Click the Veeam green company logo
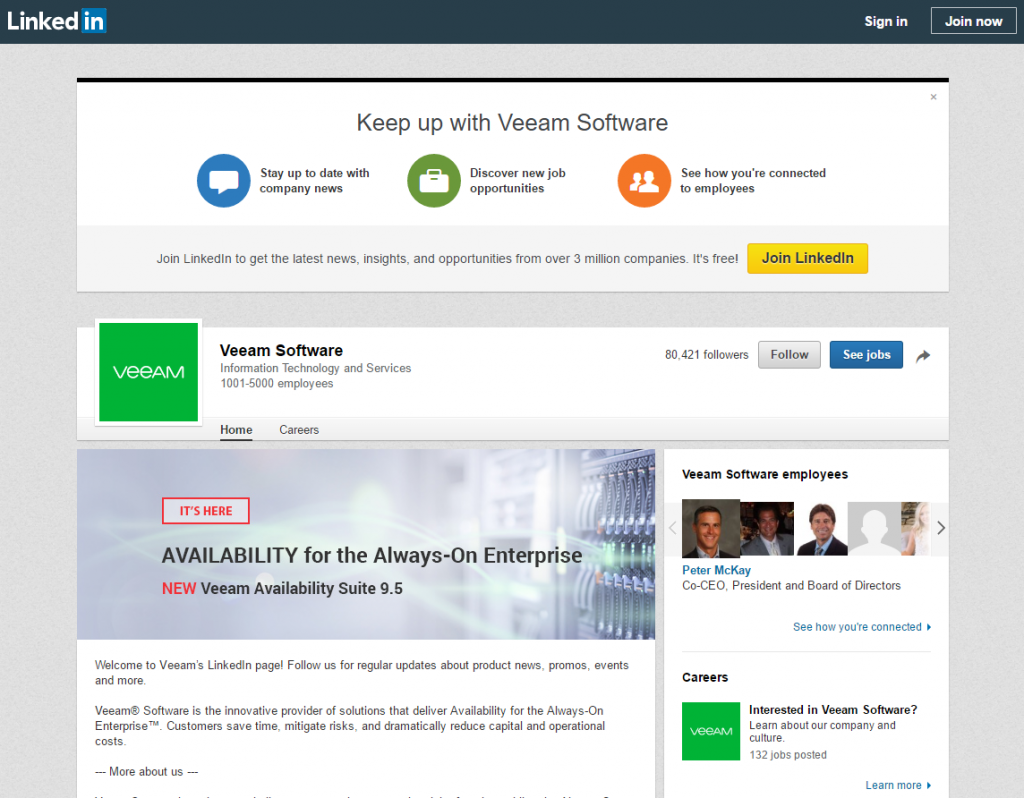The height and width of the screenshot is (798, 1024). pos(148,372)
